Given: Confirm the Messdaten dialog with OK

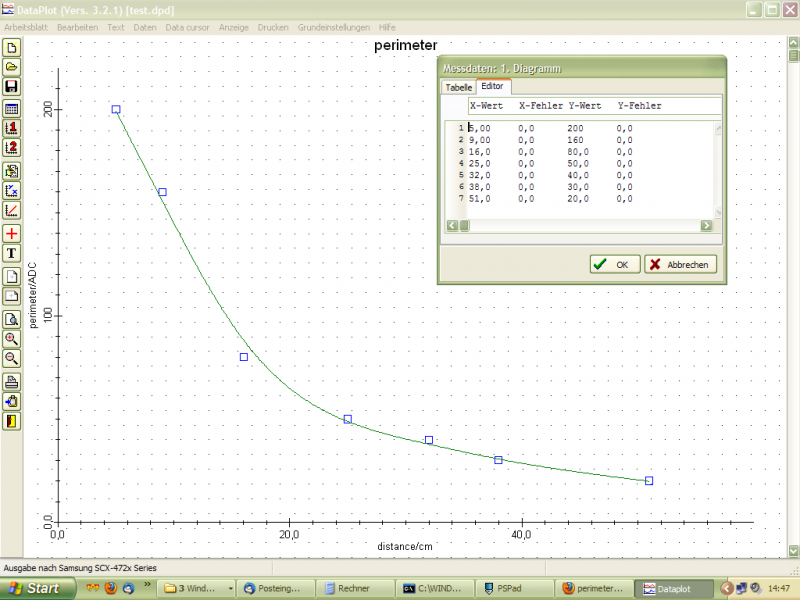Looking at the screenshot, I should pyautogui.click(x=615, y=264).
